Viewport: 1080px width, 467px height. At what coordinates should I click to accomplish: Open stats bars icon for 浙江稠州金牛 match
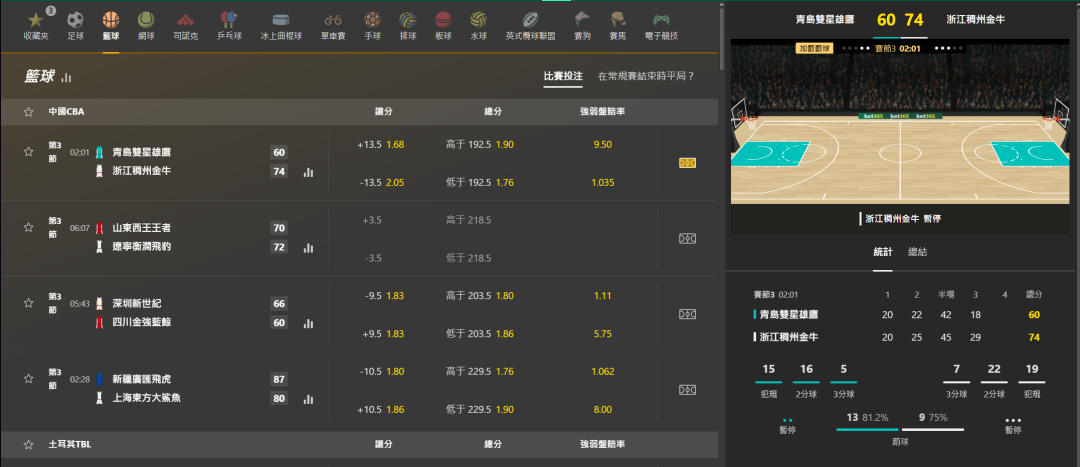pos(308,172)
